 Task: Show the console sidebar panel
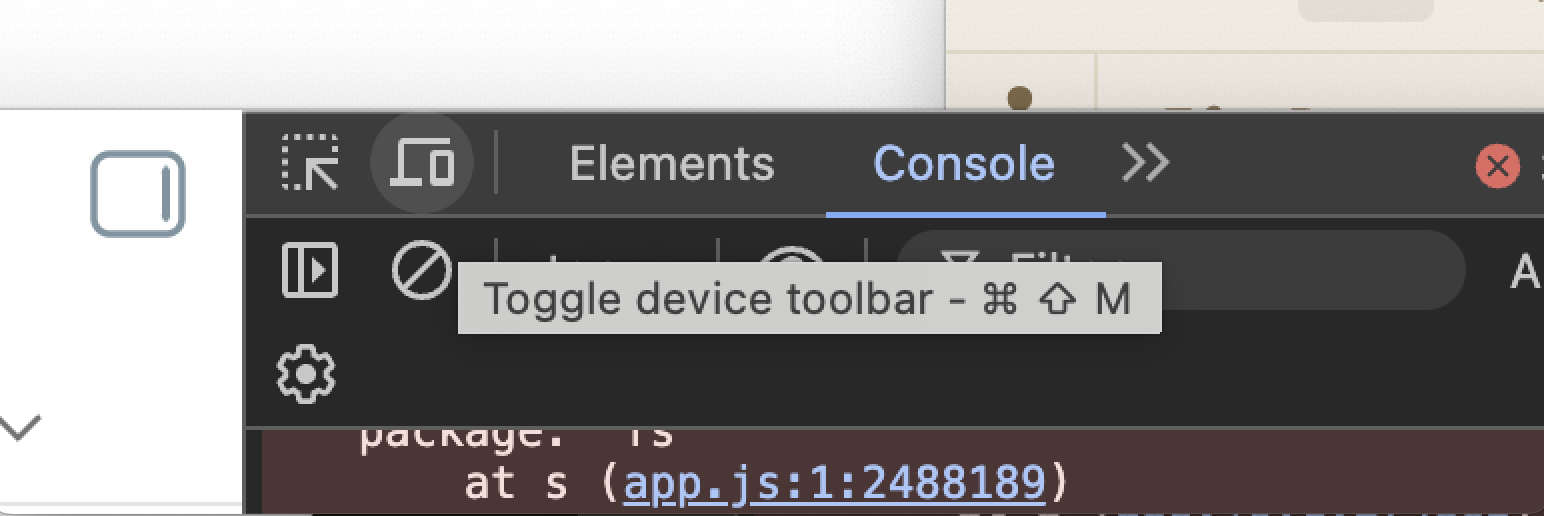(310, 270)
